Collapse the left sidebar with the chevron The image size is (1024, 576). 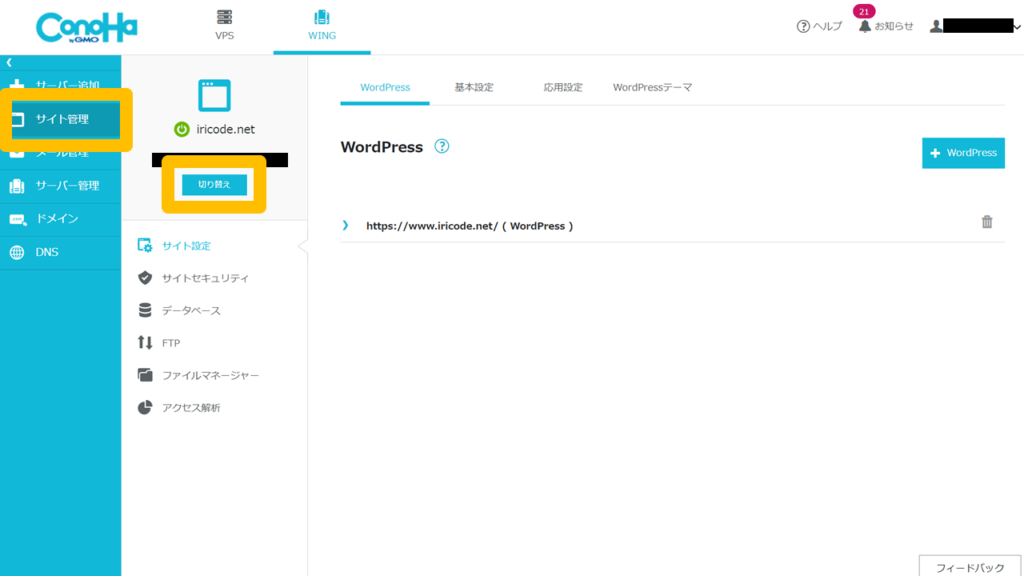(9, 63)
